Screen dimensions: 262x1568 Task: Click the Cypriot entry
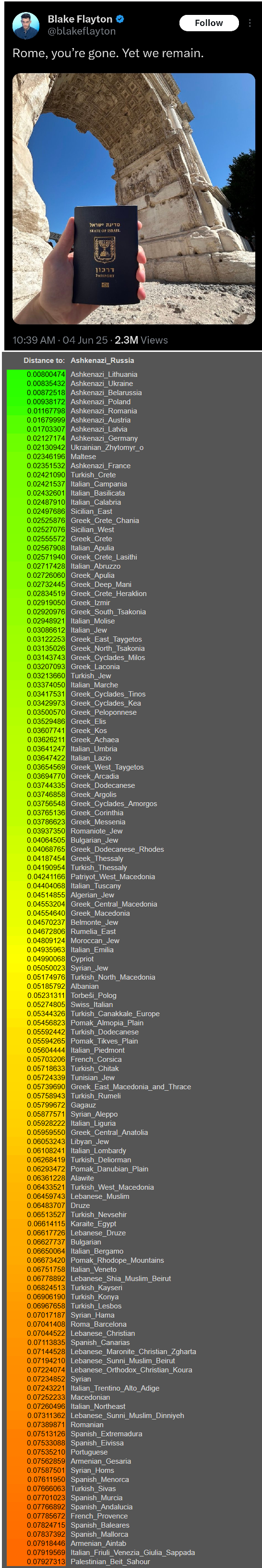click(82, 958)
